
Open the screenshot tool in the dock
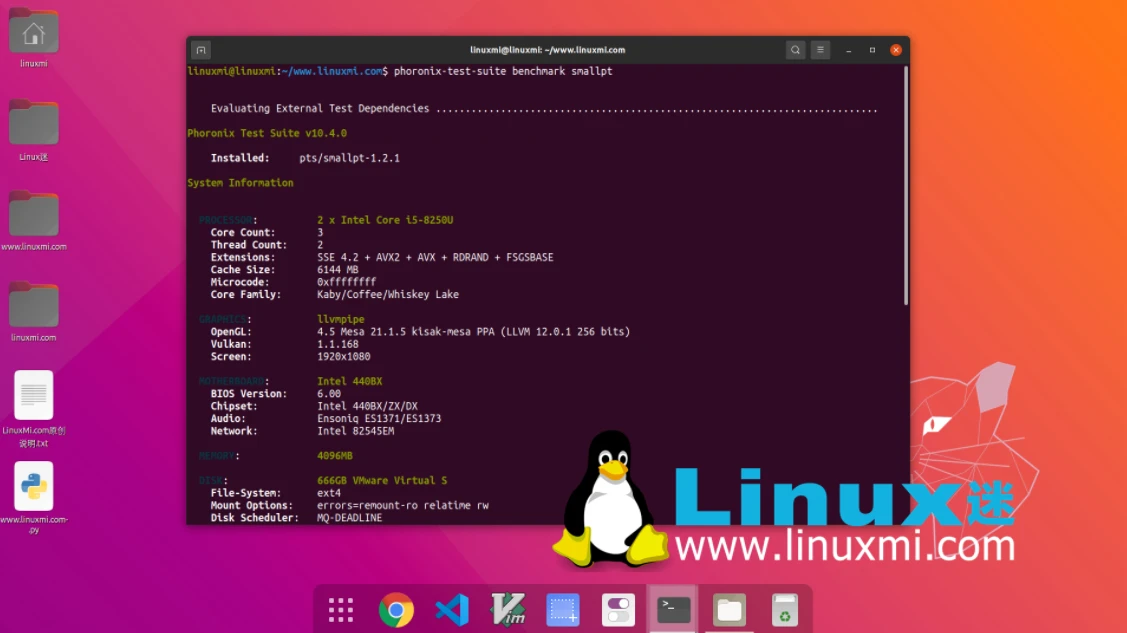point(563,610)
